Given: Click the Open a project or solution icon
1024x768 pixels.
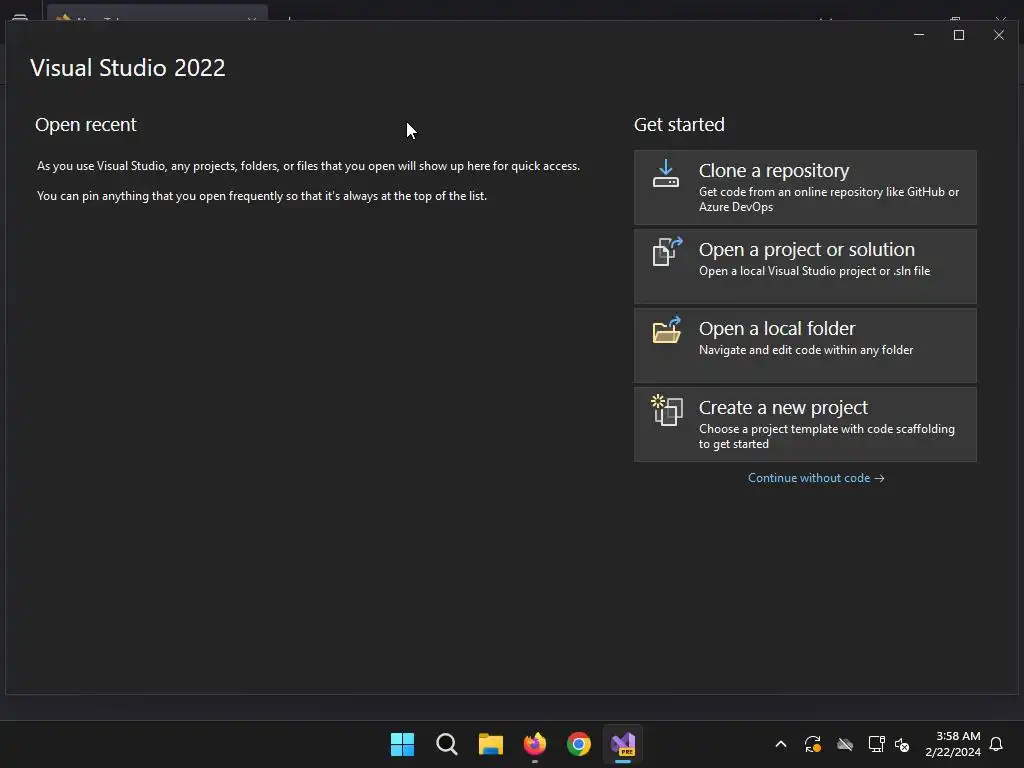Looking at the screenshot, I should tap(667, 251).
